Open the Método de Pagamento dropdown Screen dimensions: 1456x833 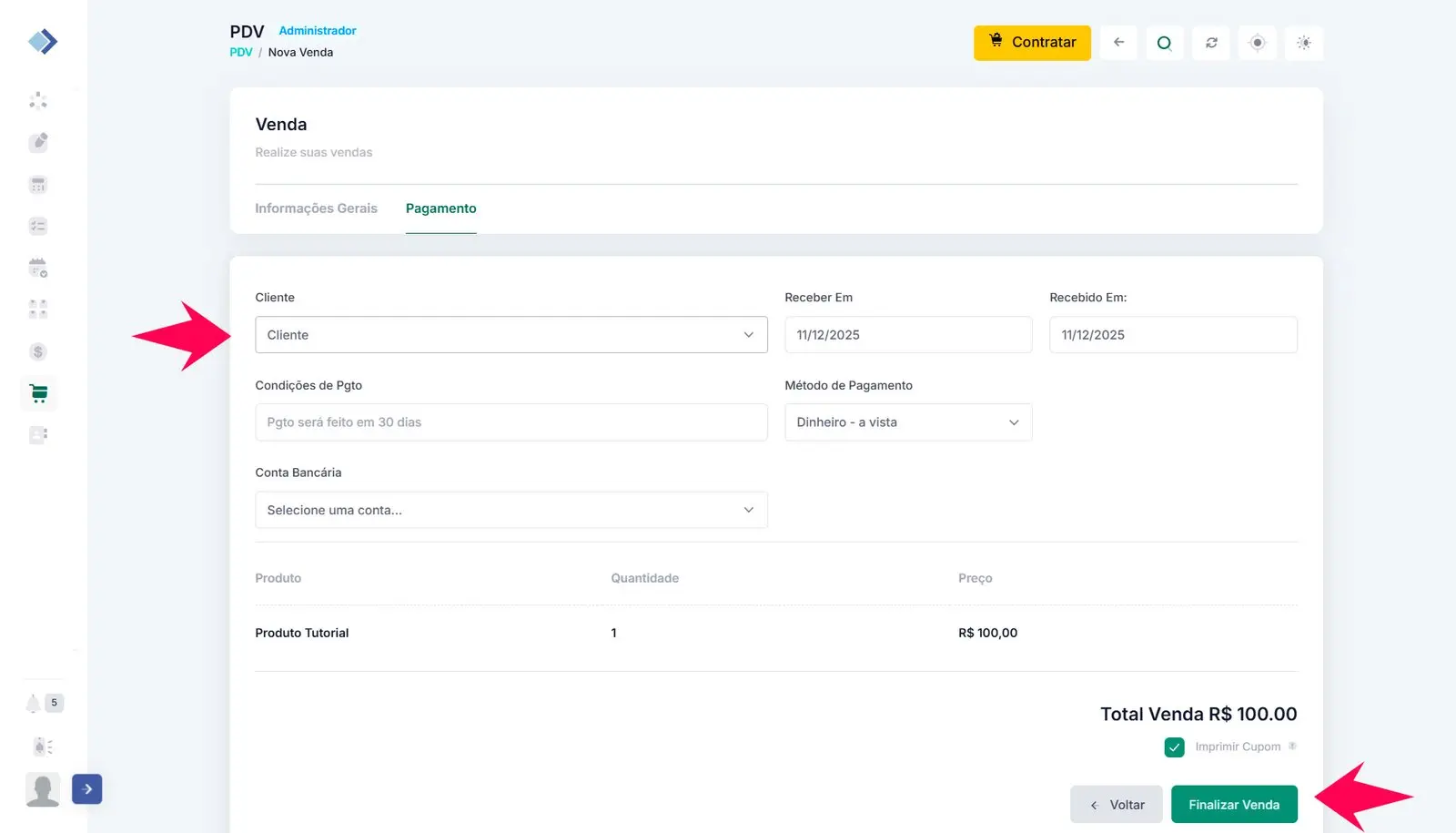(x=907, y=422)
